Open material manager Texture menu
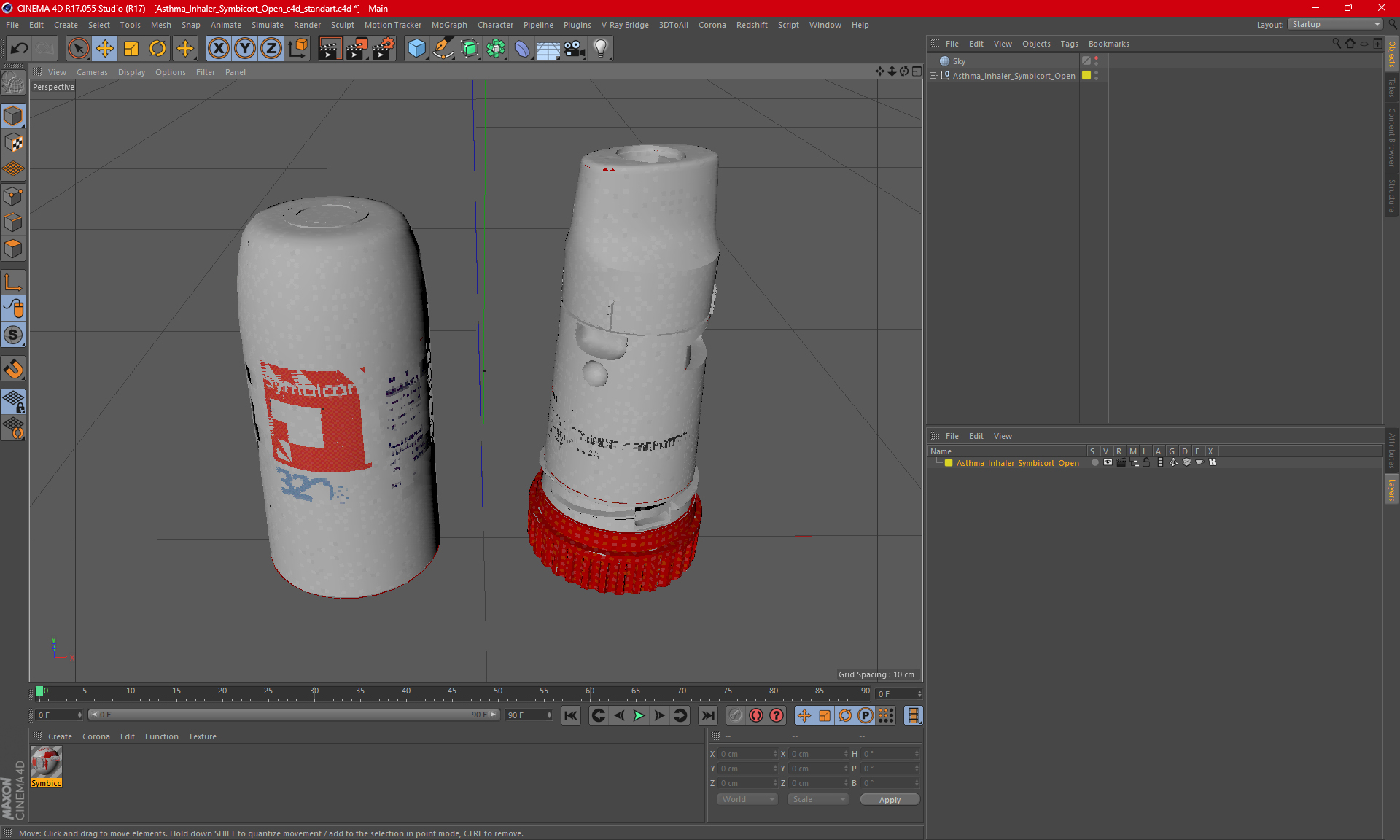 (x=202, y=736)
